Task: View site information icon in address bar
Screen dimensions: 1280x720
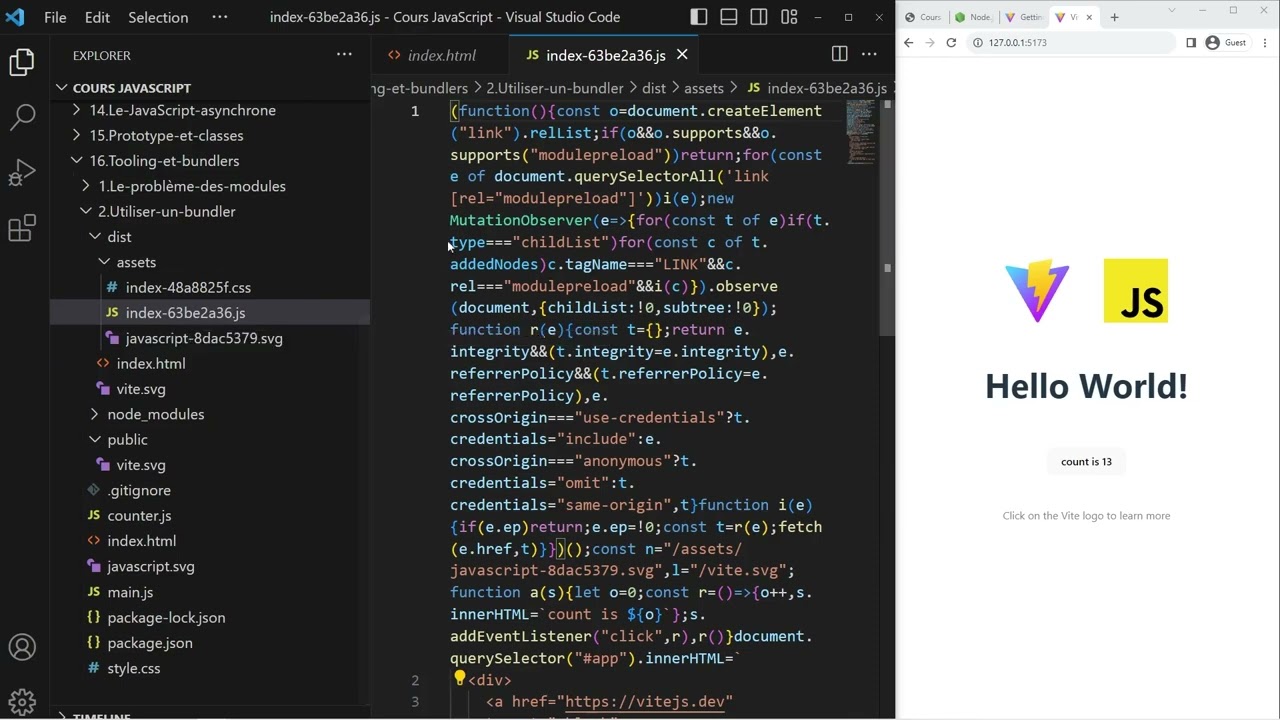Action: coord(977,43)
